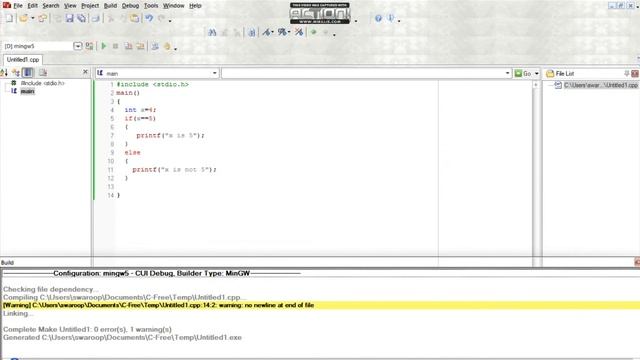Select the #include <stdio.h> tree item

pos(42,83)
